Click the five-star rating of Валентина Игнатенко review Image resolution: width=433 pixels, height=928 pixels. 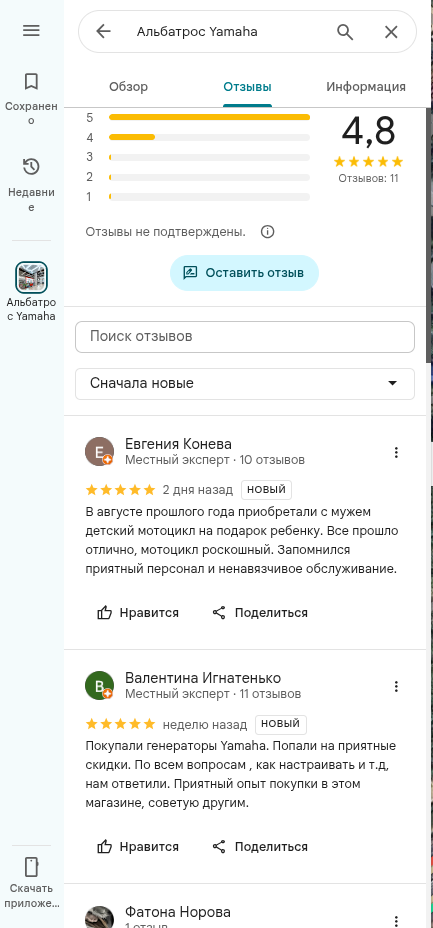coord(121,724)
